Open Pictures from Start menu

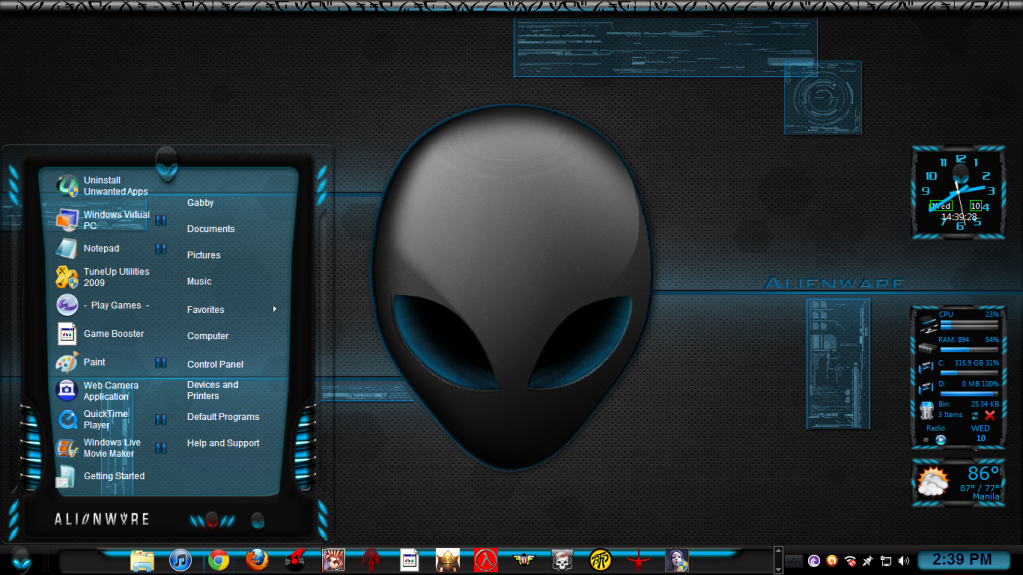point(204,255)
